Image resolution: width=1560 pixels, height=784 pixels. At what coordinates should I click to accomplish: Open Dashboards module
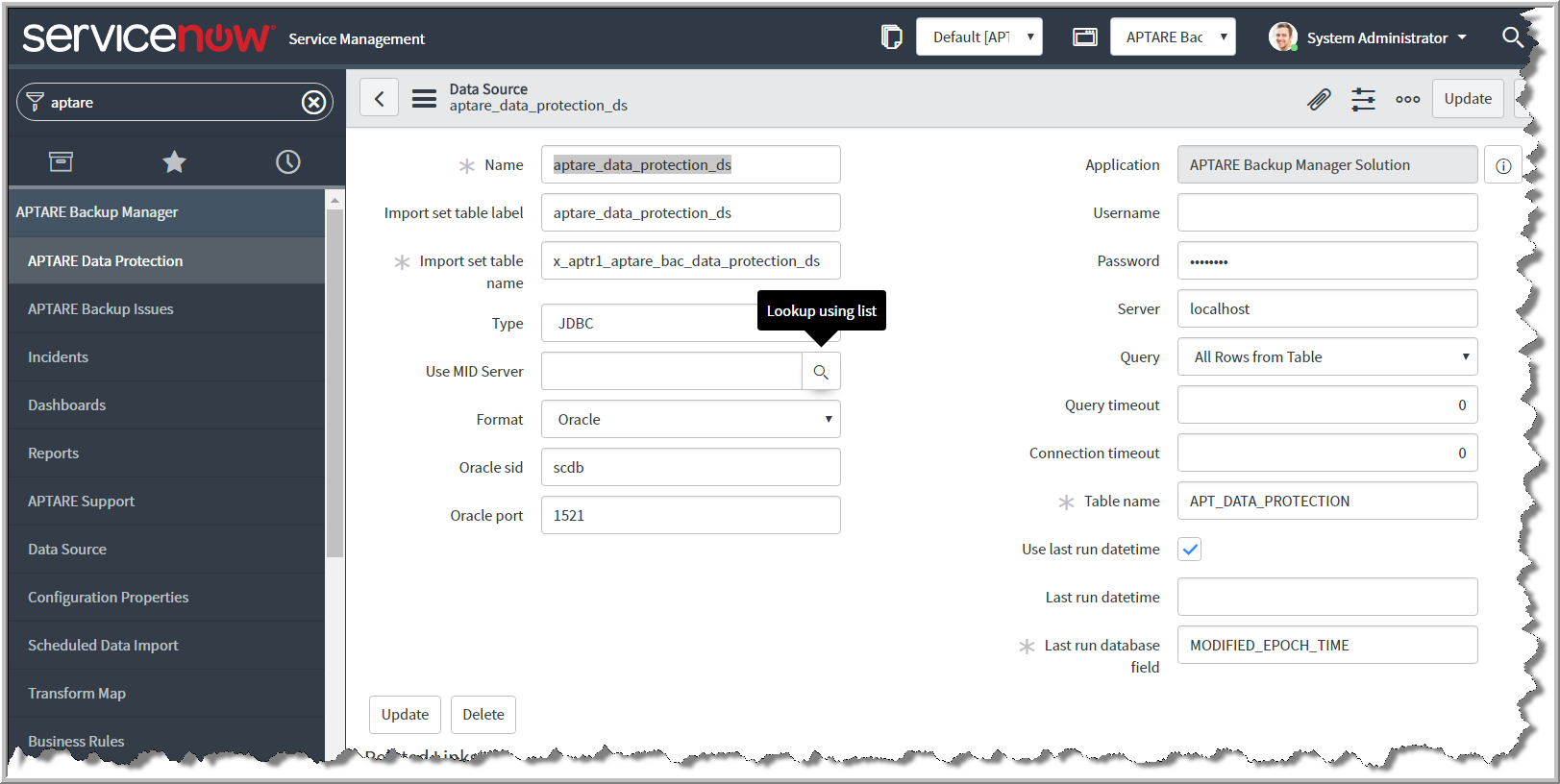click(166, 404)
